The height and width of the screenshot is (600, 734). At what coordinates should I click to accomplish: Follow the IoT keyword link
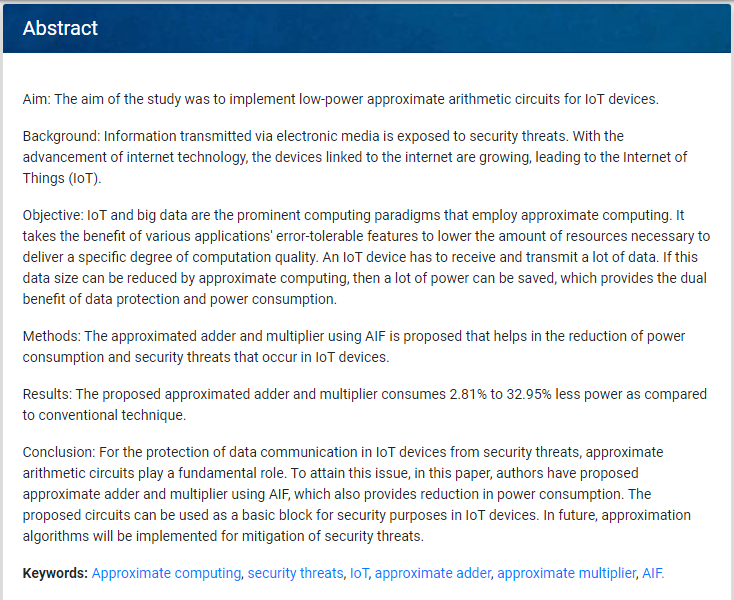click(x=359, y=573)
